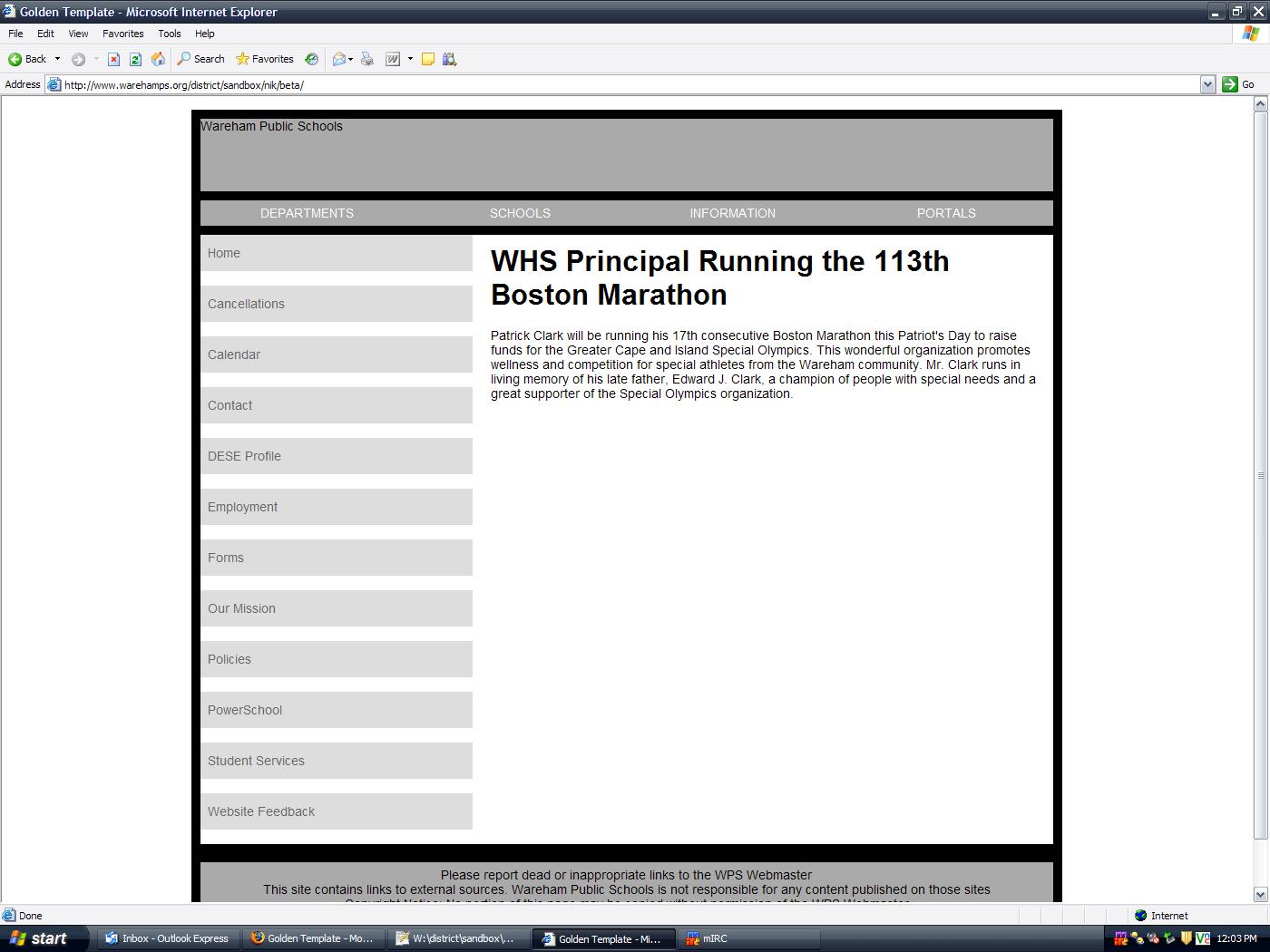
Task: Click the Go button beside the address bar
Action: click(1239, 84)
